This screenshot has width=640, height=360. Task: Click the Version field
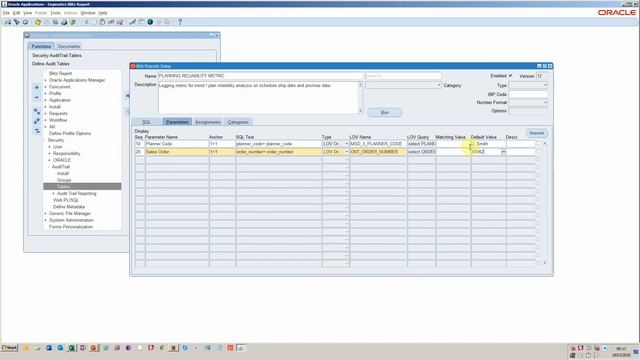coord(542,76)
